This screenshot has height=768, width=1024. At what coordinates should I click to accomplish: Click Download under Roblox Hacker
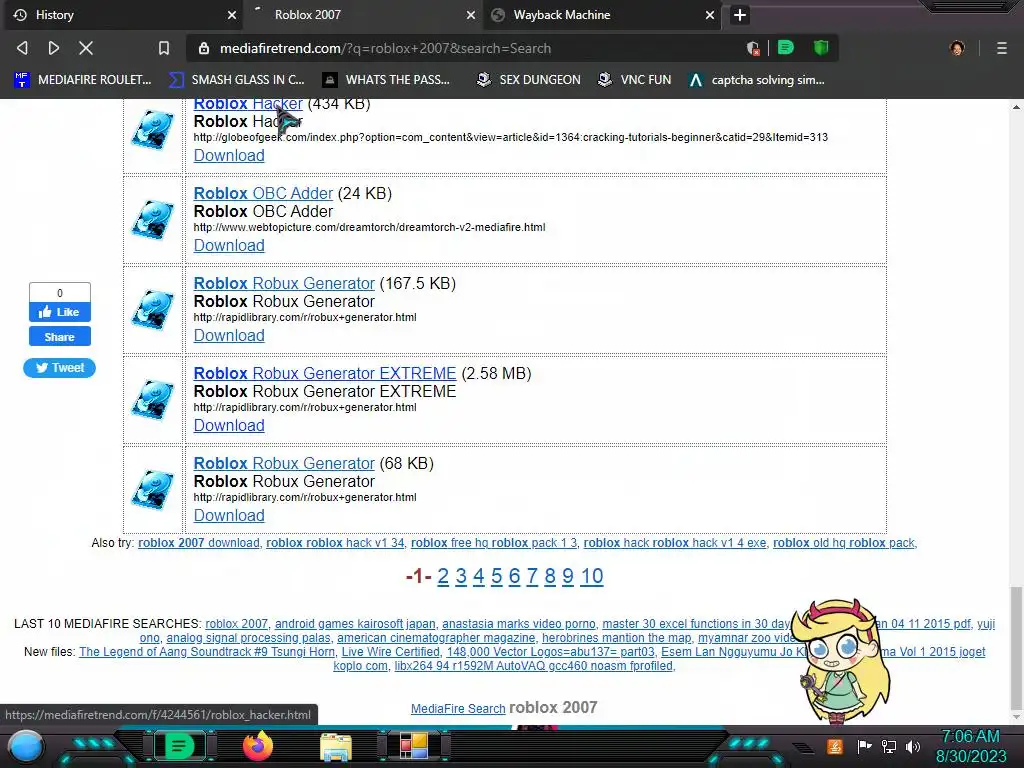pos(229,155)
